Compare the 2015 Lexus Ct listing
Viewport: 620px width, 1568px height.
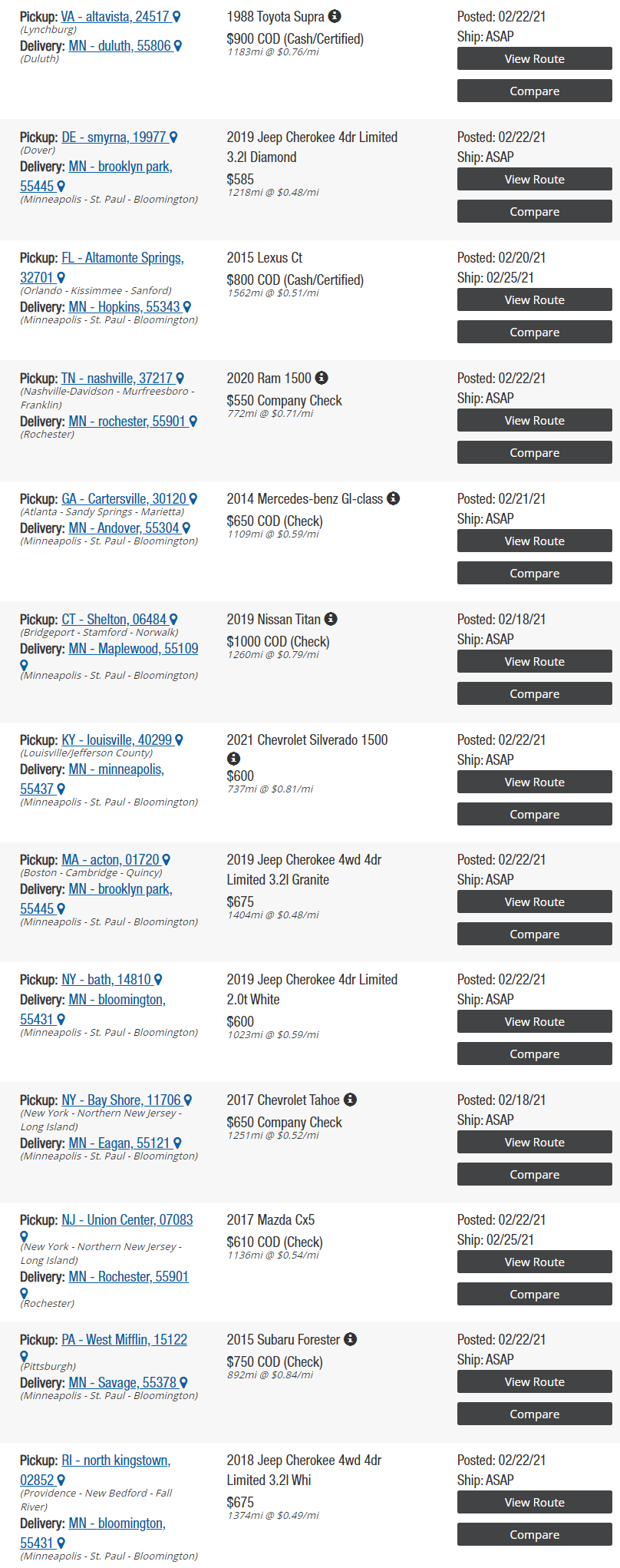tap(535, 332)
